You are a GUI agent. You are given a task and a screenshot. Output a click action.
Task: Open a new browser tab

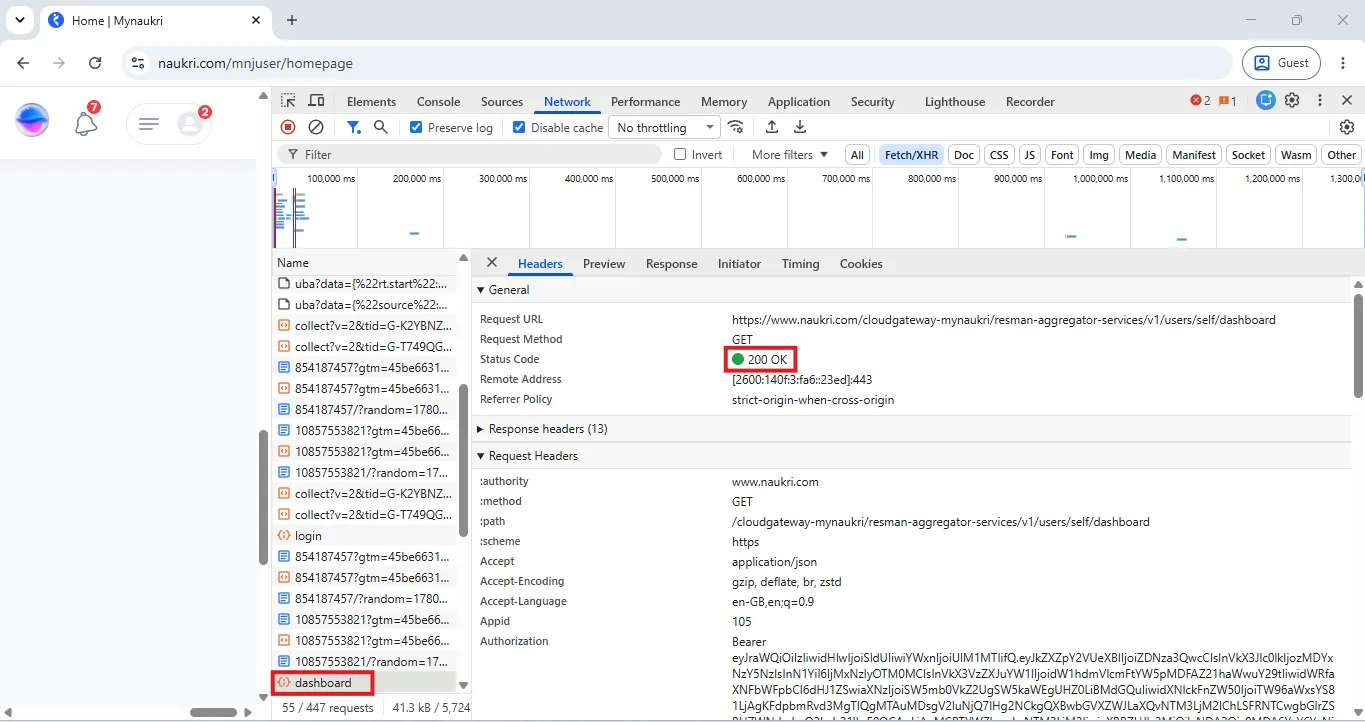click(x=292, y=20)
